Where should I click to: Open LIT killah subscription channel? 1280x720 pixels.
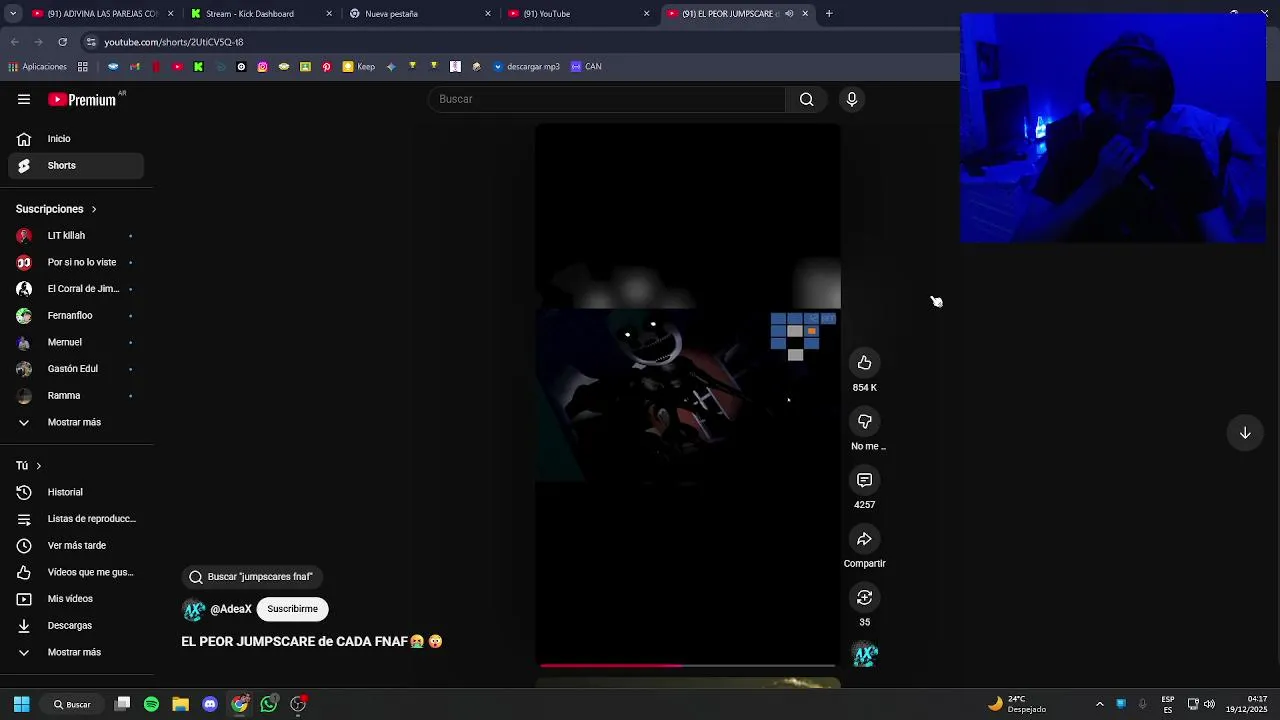76,236
